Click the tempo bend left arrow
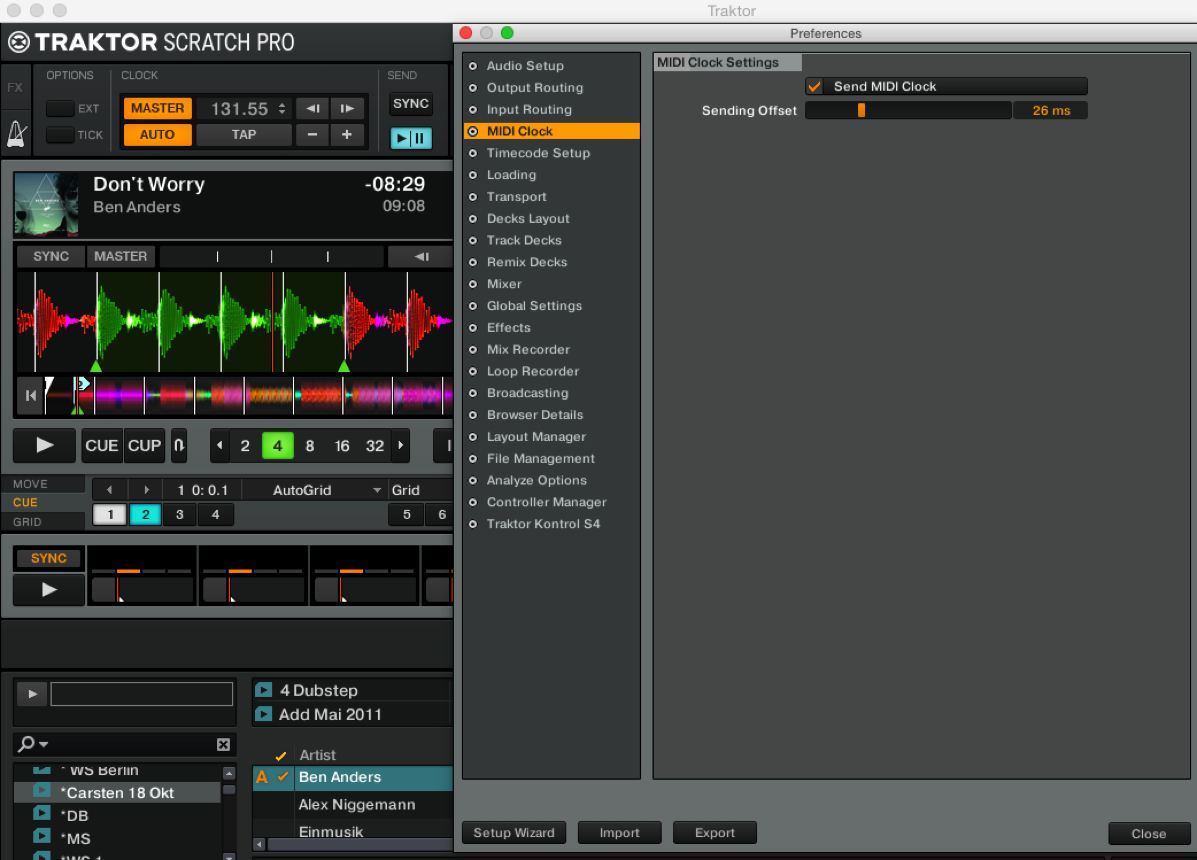 coord(312,108)
